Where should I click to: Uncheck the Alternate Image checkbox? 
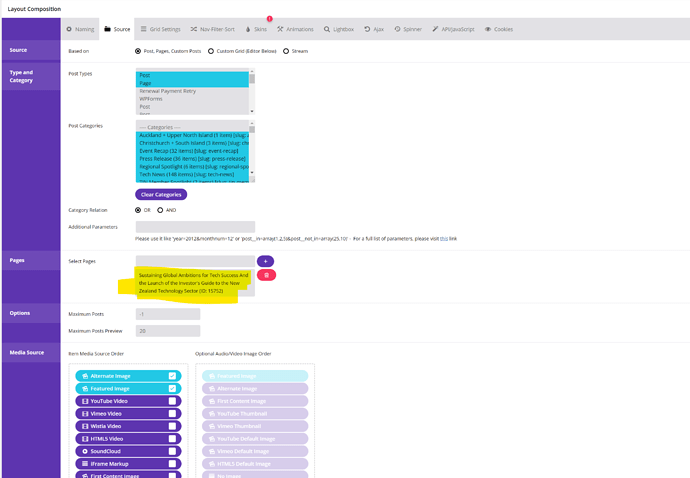(172, 376)
